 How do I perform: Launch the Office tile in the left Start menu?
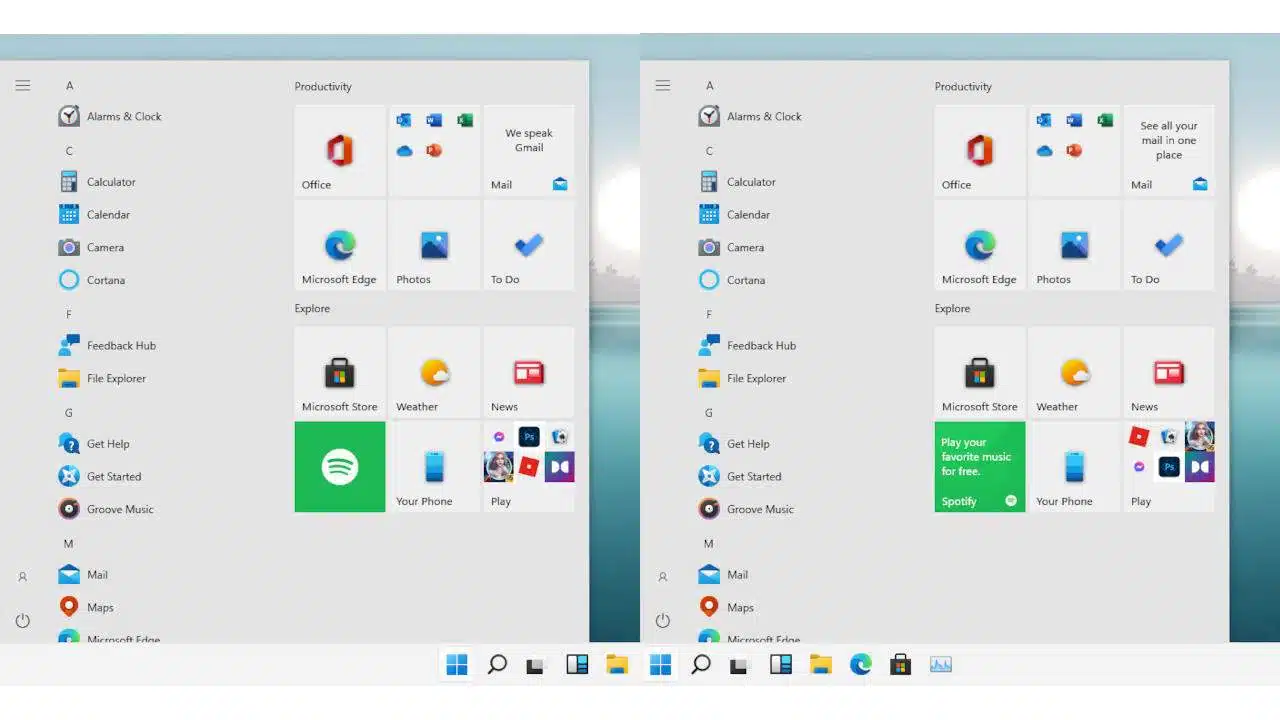click(340, 150)
